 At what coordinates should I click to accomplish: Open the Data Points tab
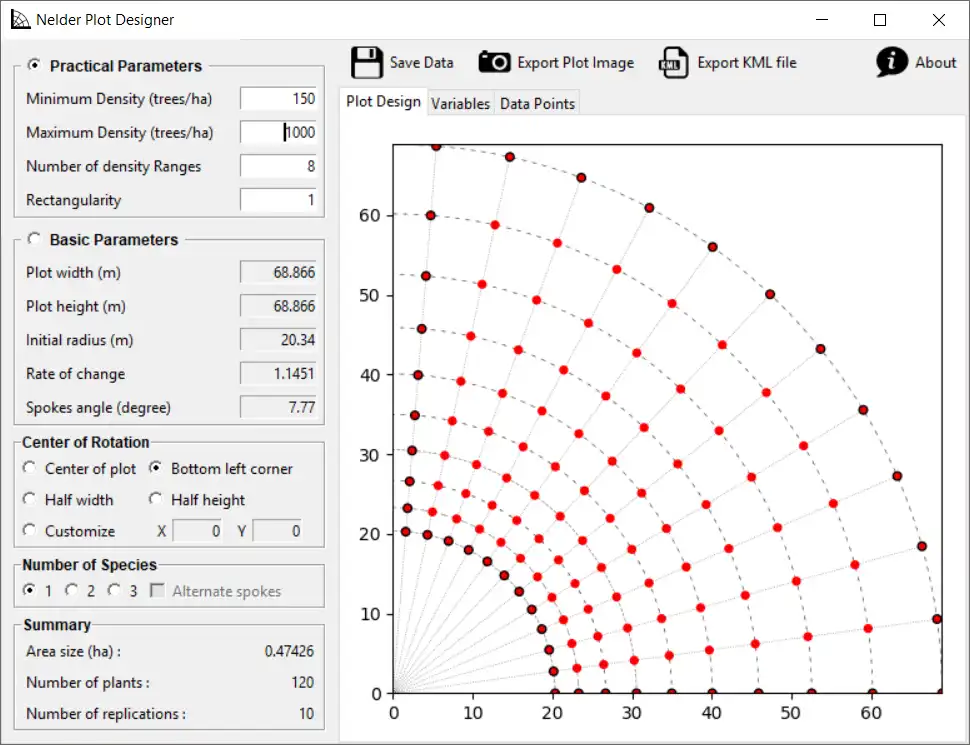coord(537,103)
